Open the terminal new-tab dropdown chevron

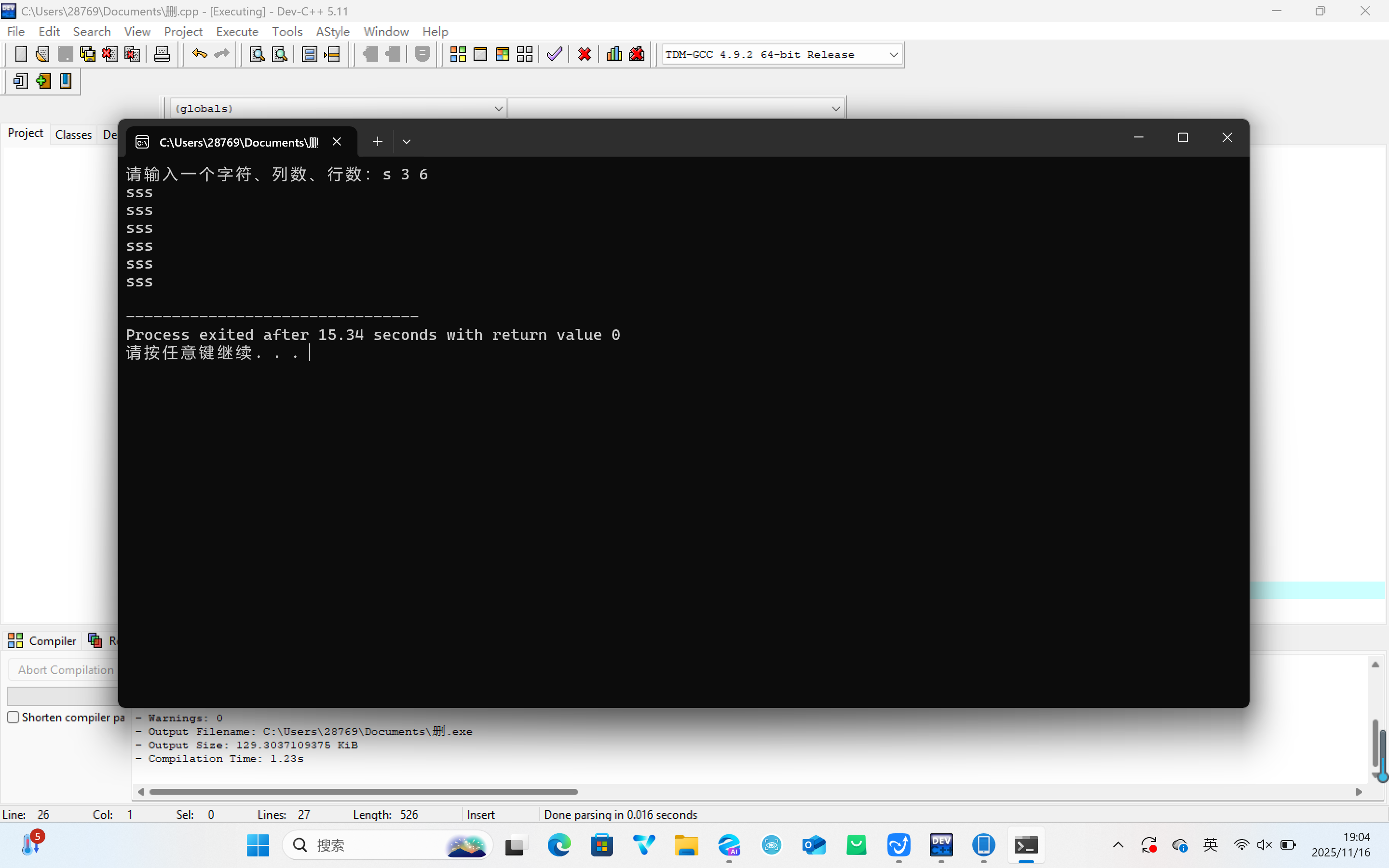pos(407,142)
